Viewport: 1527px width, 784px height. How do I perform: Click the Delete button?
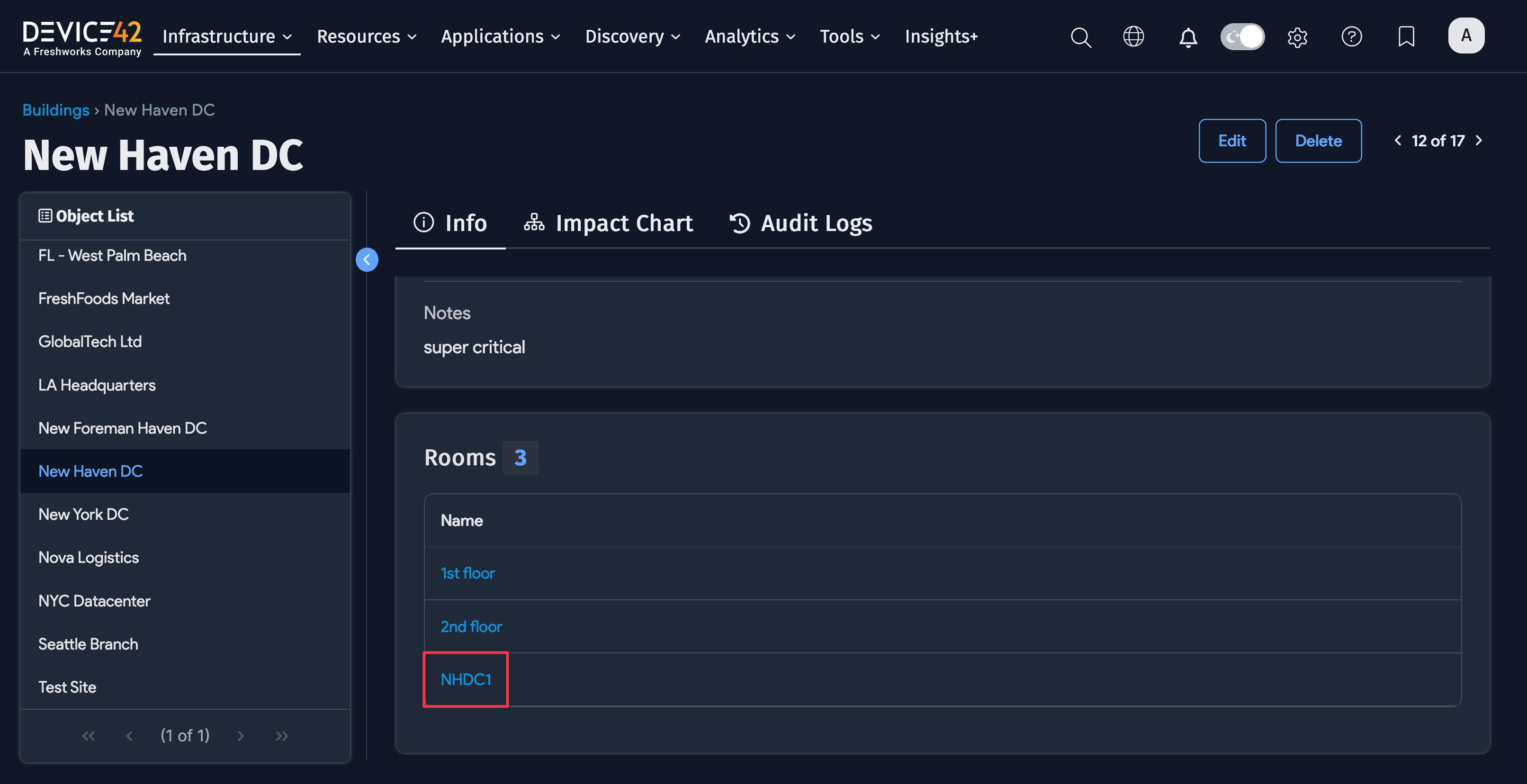click(1318, 141)
